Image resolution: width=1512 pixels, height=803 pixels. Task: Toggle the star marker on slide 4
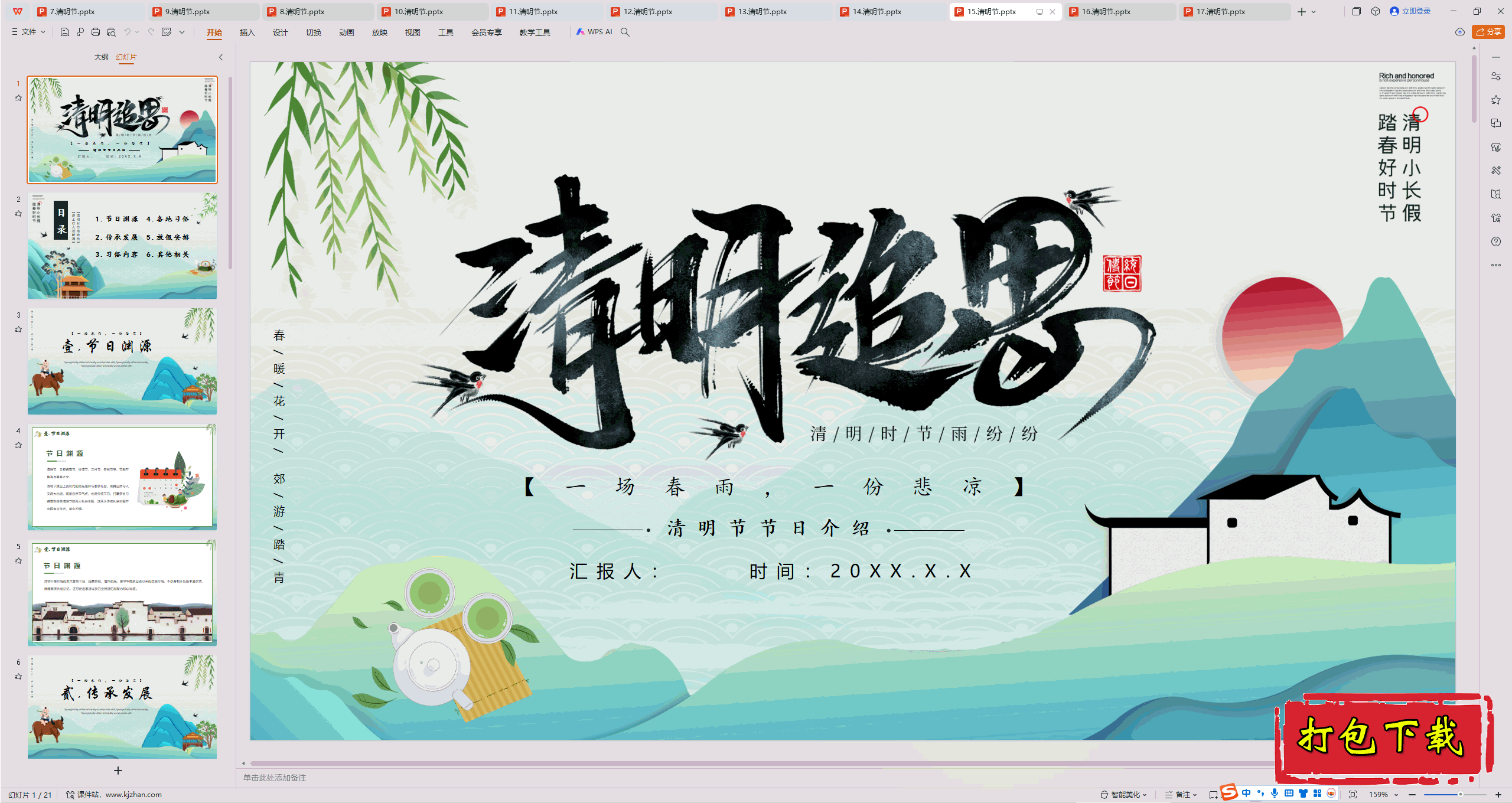(18, 445)
